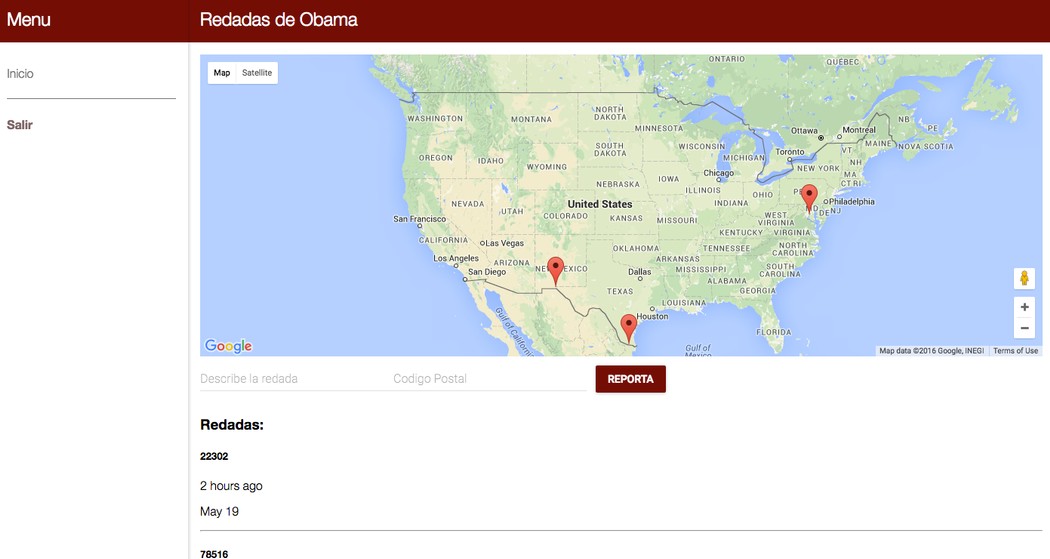
Task: Click the San Francisco city label
Action: click(x=419, y=219)
